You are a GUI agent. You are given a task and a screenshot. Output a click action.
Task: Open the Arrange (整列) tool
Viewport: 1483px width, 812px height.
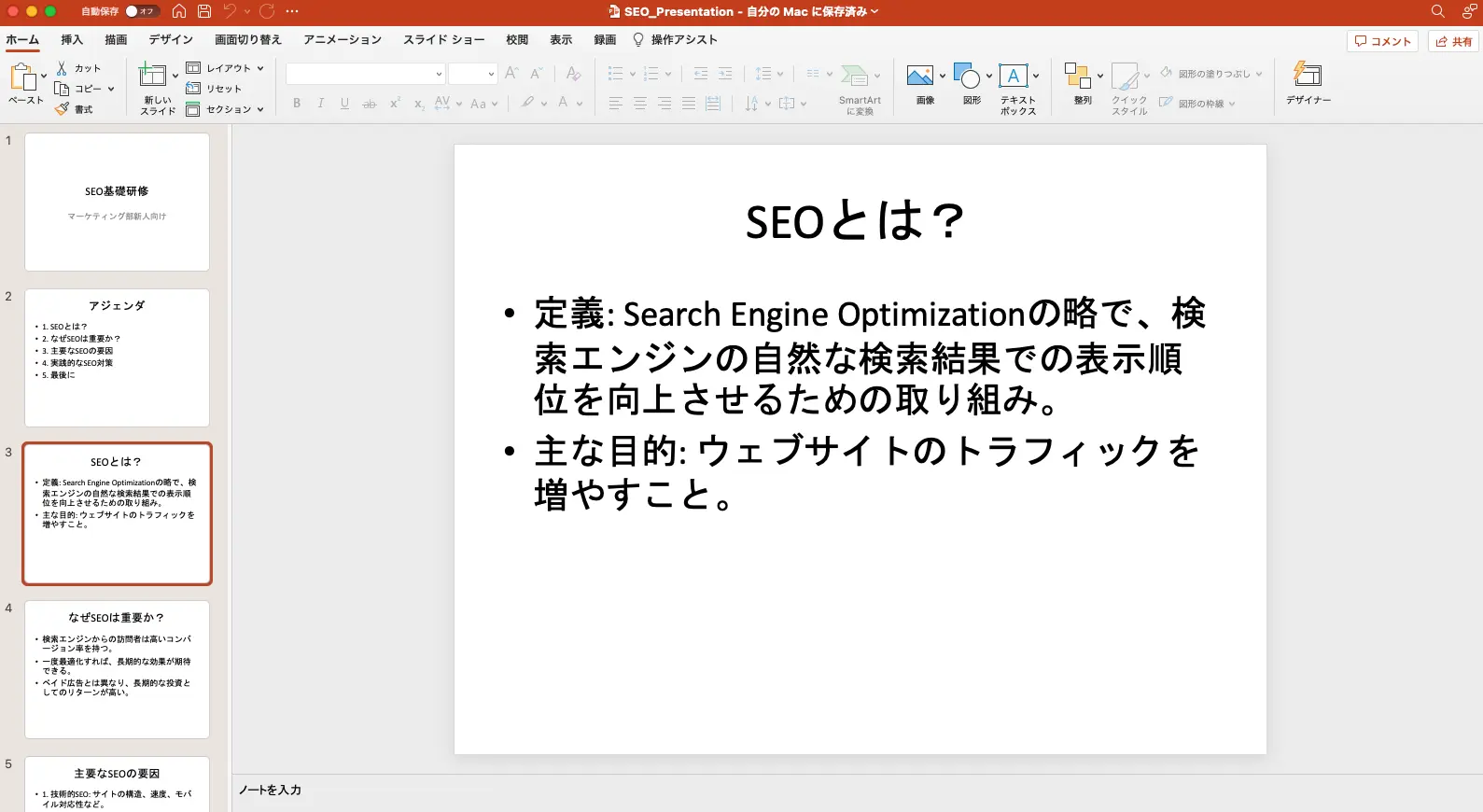(x=1078, y=76)
